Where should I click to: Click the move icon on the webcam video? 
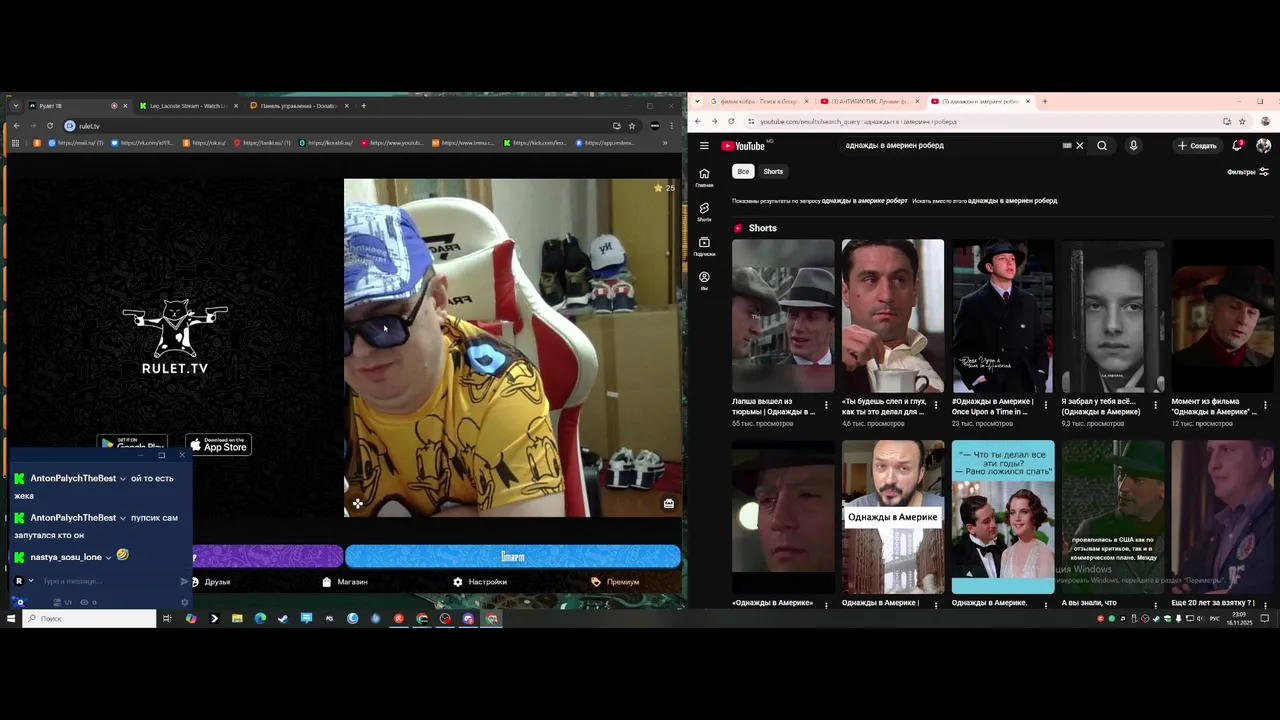coord(358,504)
